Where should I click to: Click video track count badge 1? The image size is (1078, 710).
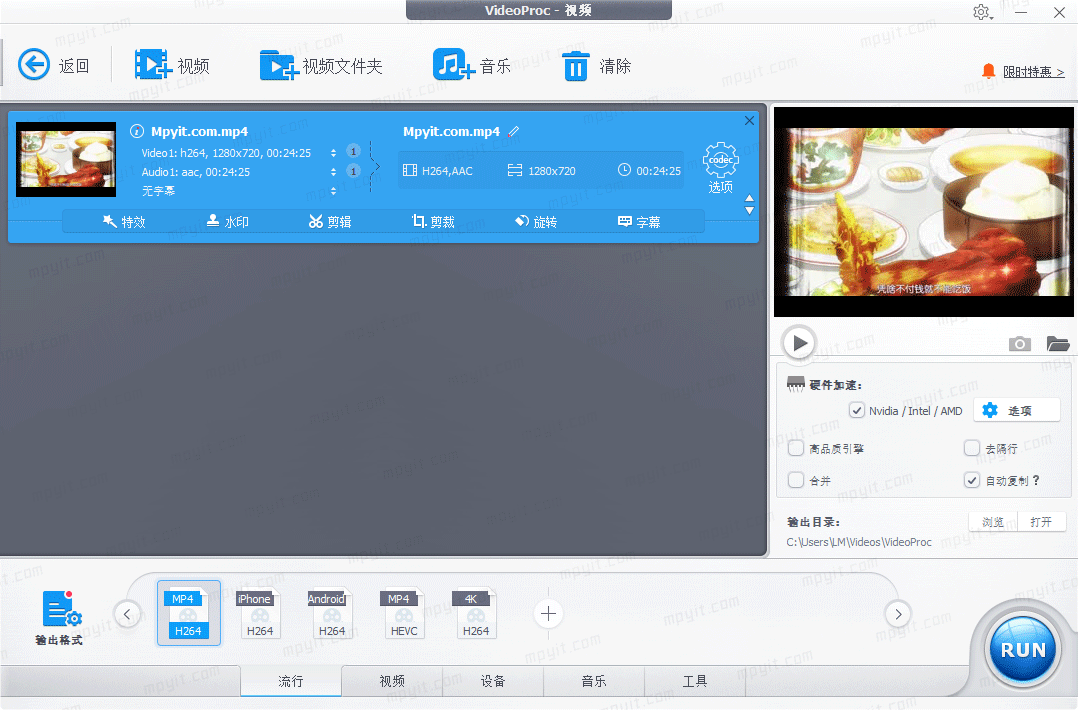(x=353, y=151)
